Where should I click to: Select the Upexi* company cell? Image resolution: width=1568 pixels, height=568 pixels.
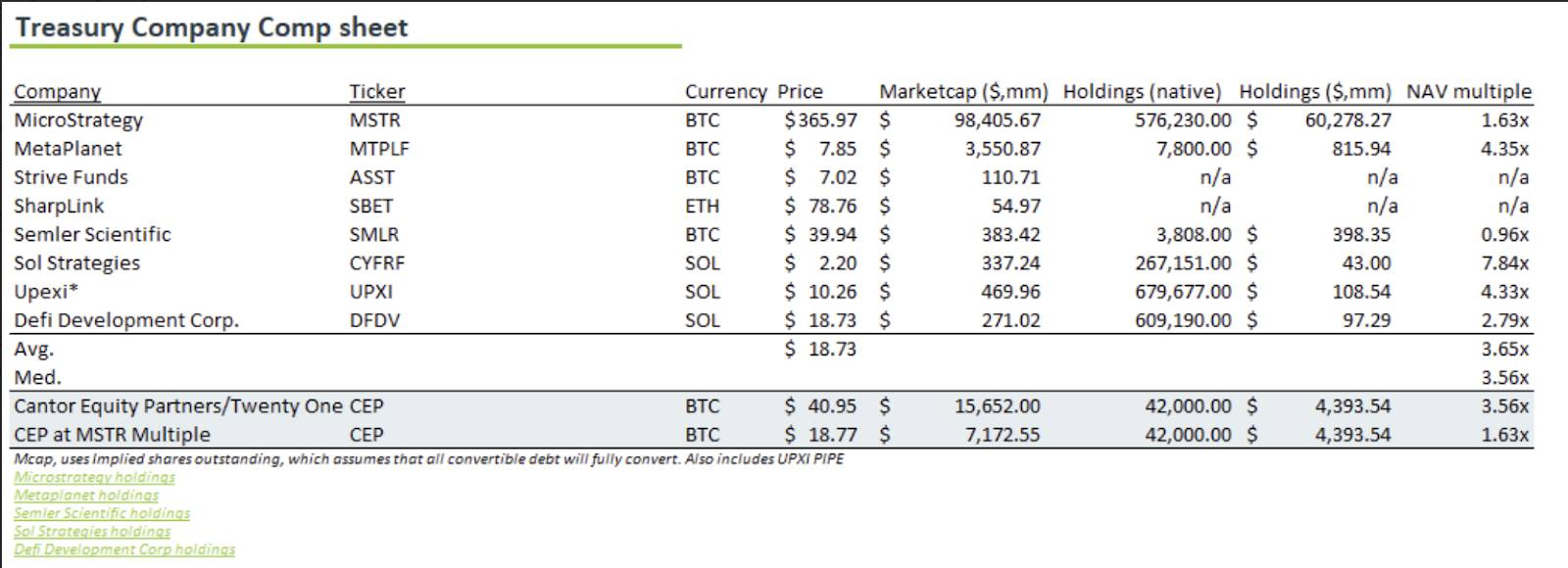click(x=46, y=292)
